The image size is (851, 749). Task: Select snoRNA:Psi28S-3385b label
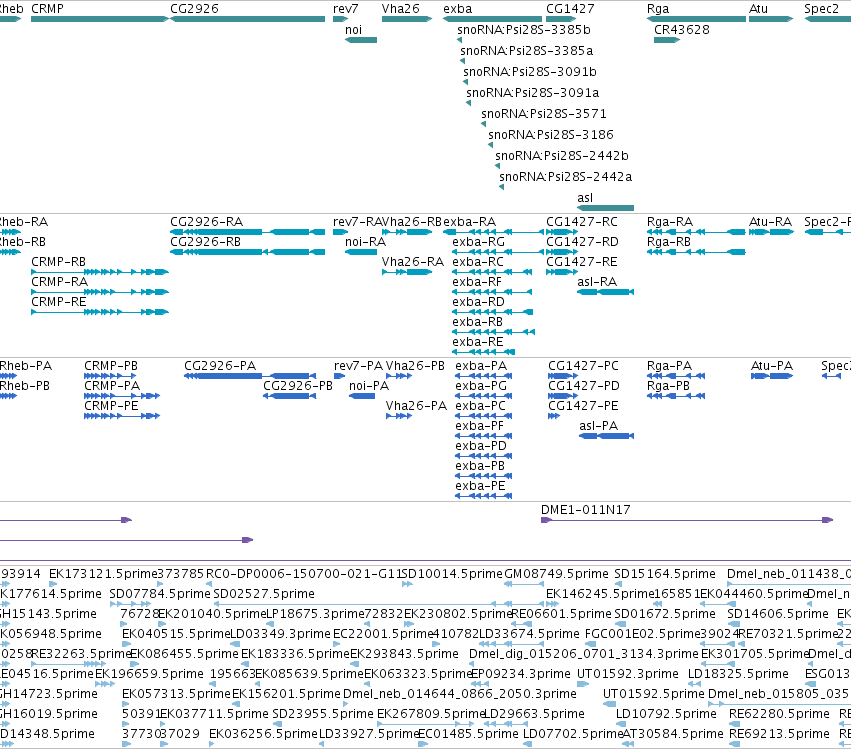point(524,30)
